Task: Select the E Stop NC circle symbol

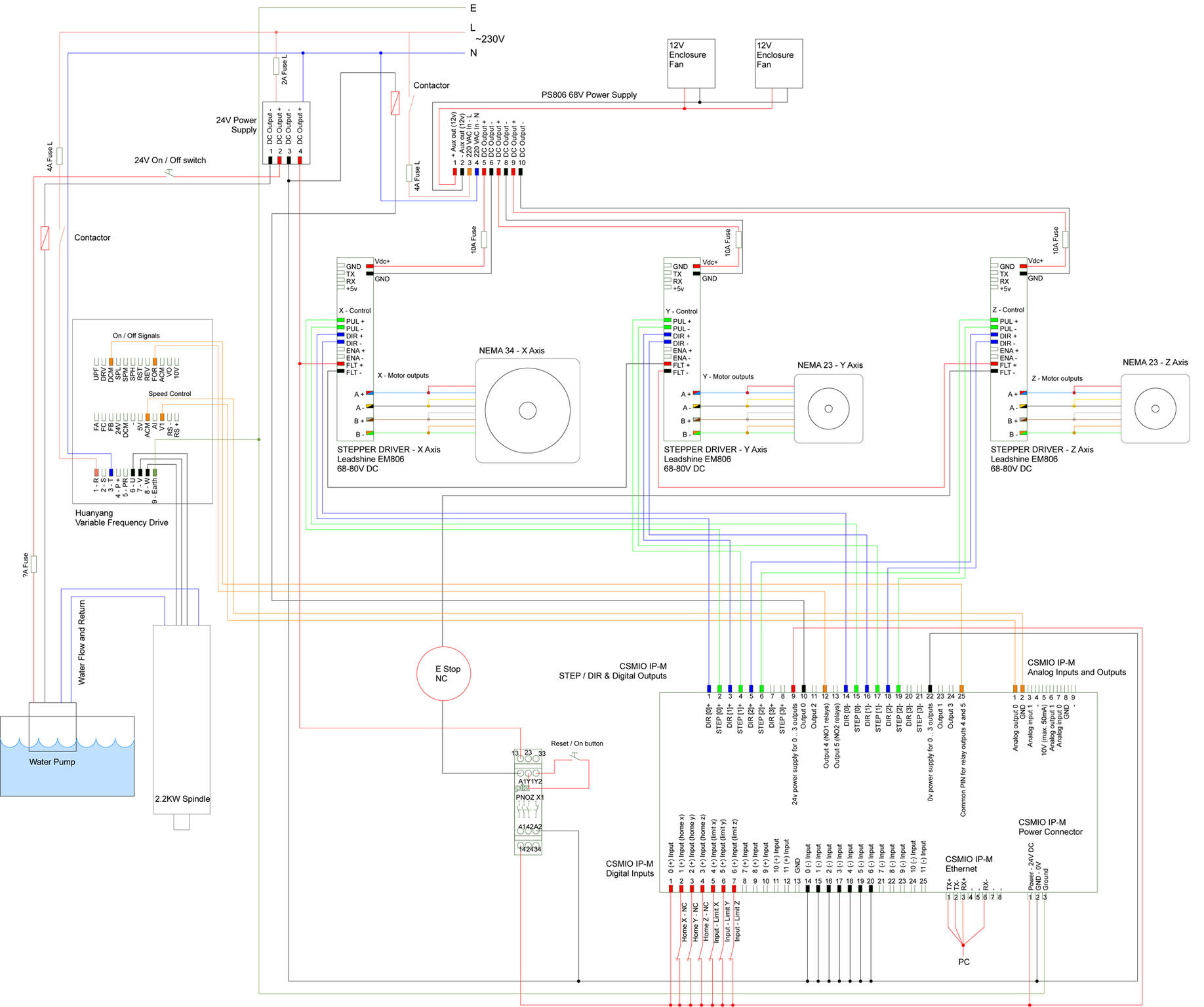Action: click(x=443, y=673)
